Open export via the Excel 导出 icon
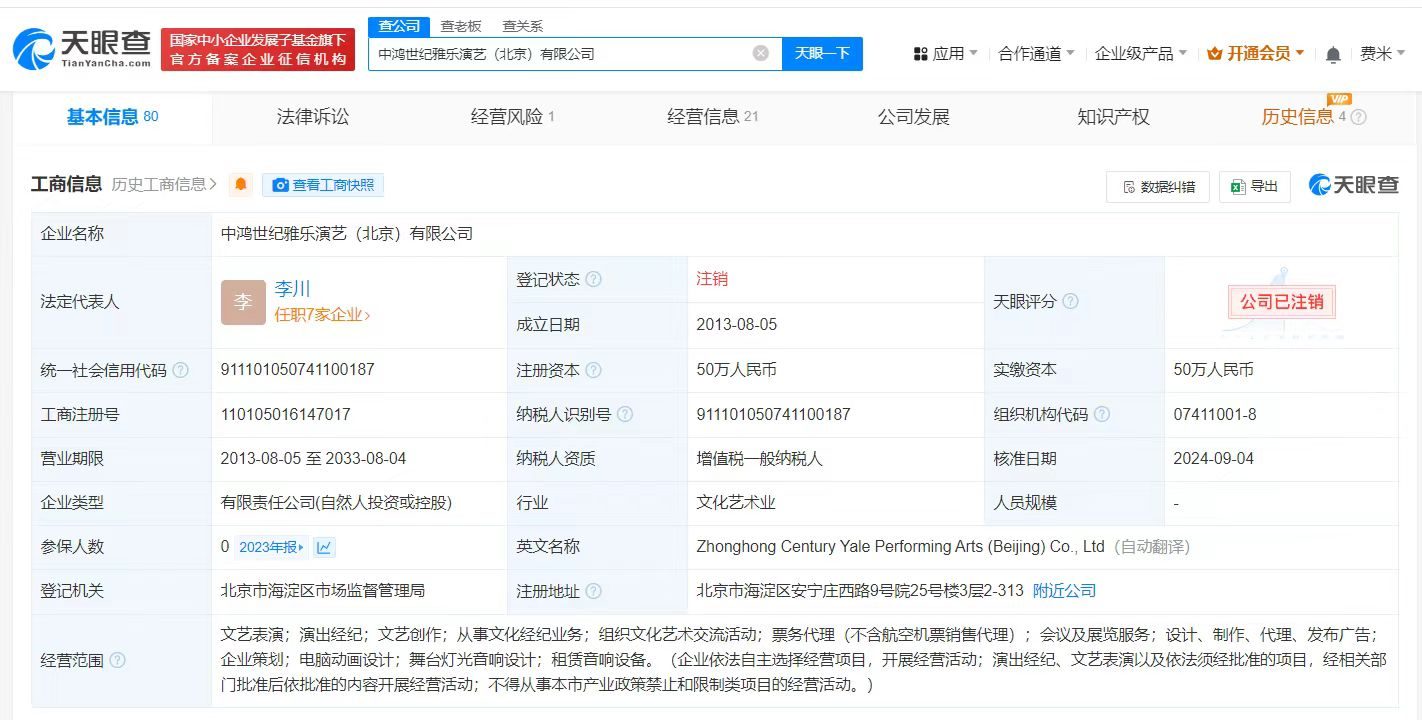 [1241, 187]
